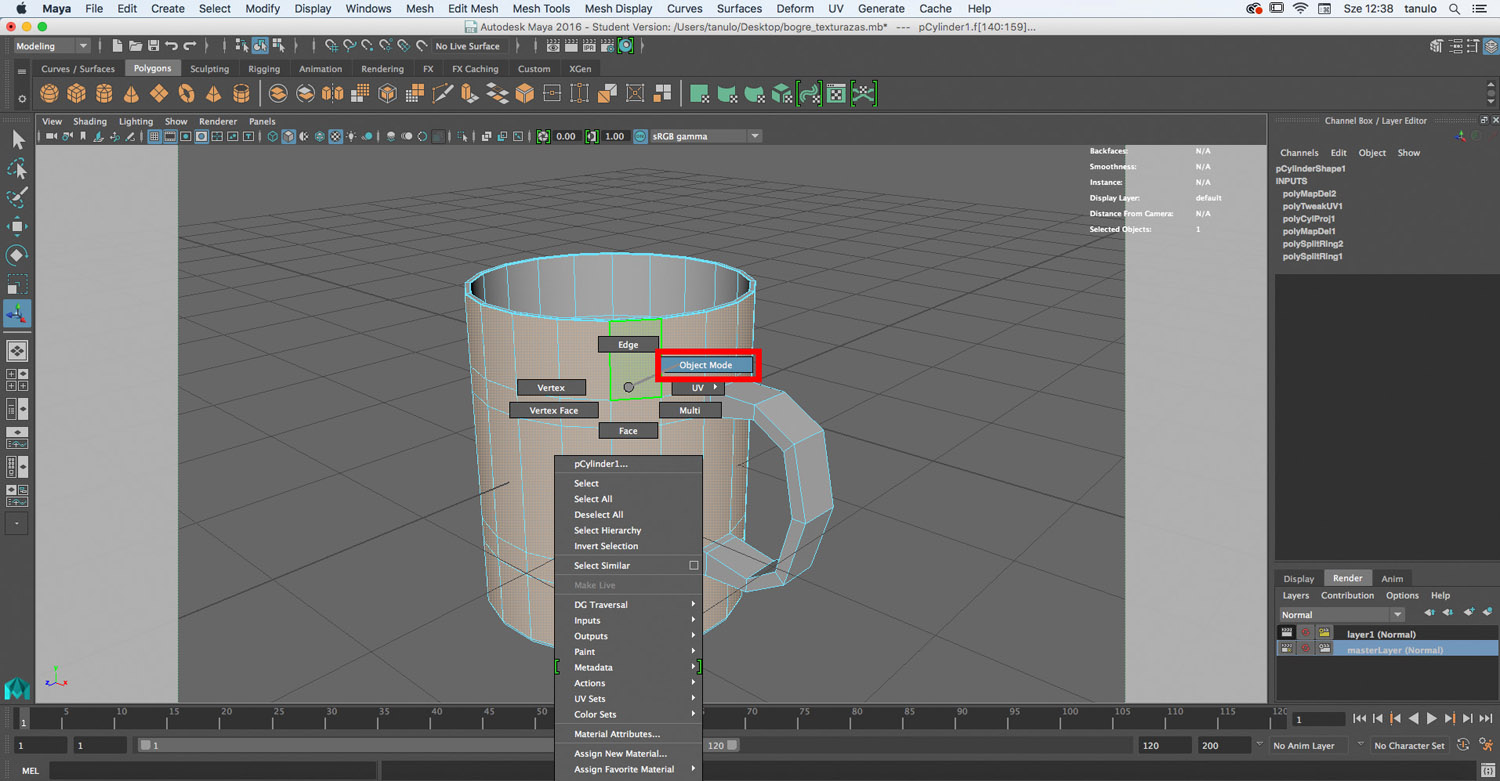1500x781 pixels.
Task: Click the polygon torus shelf icon
Action: point(186,94)
